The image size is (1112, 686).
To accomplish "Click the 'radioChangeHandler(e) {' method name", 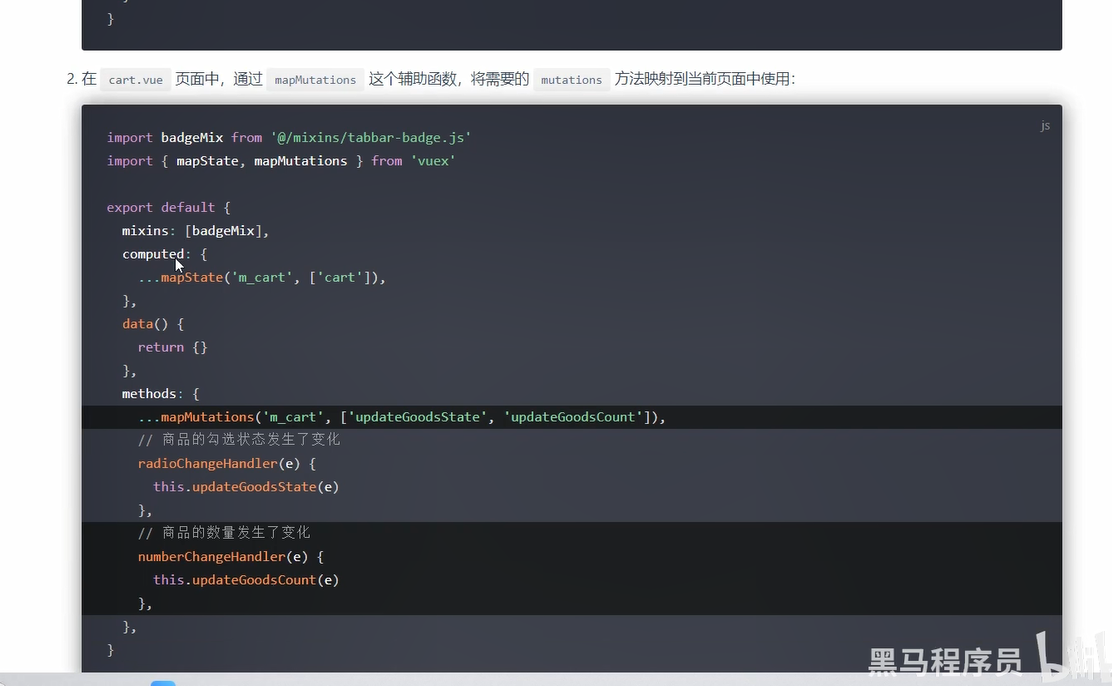I will [x=227, y=463].
